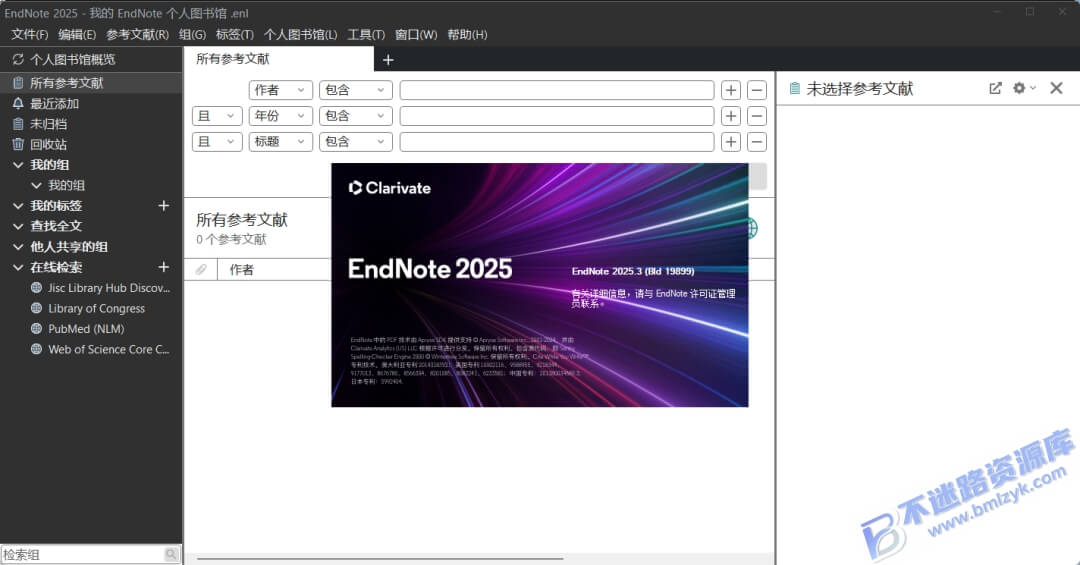Image resolution: width=1080 pixels, height=565 pixels.
Task: Click the EndNote 2025 splash screen
Action: coord(539,285)
